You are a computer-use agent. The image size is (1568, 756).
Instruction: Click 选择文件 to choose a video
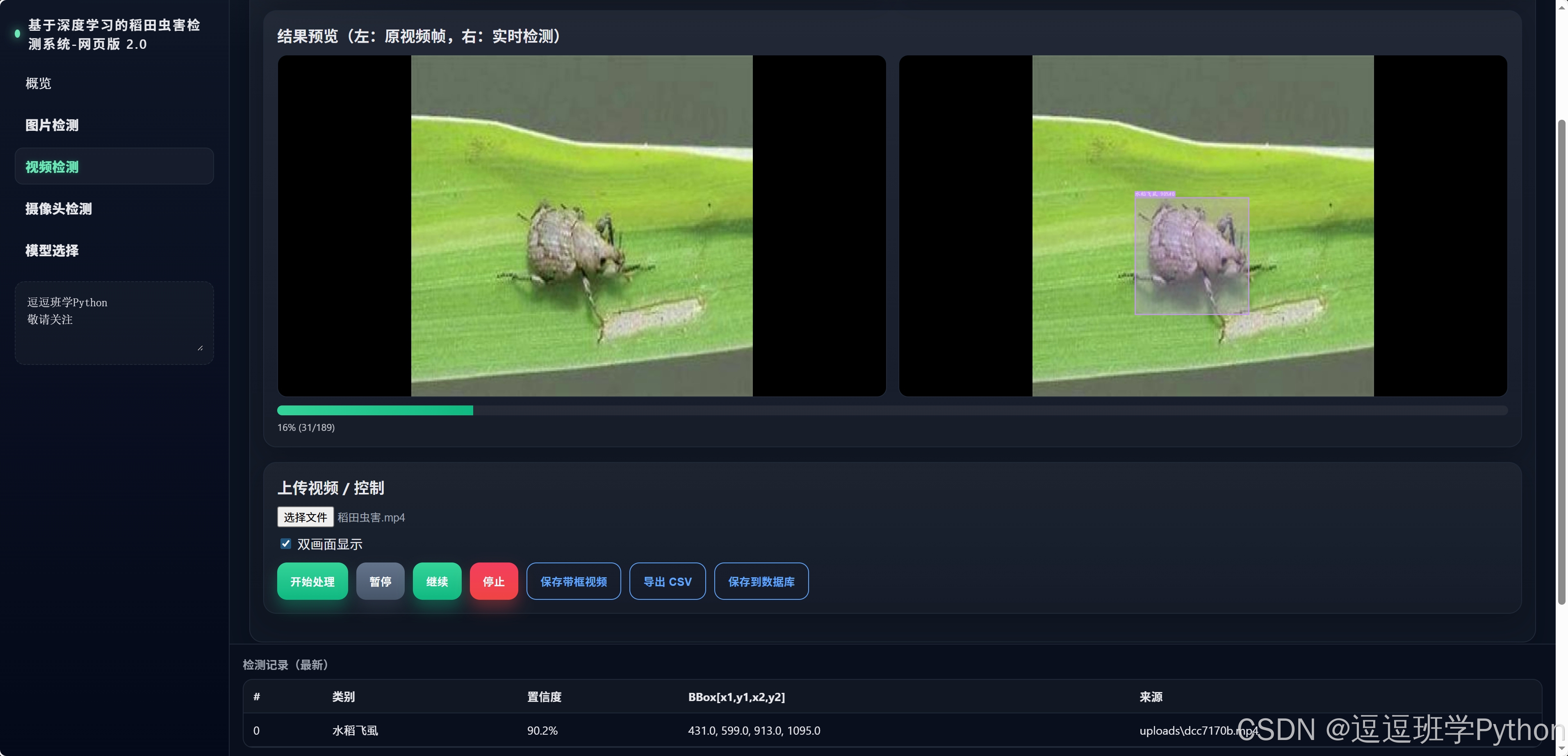coord(305,517)
